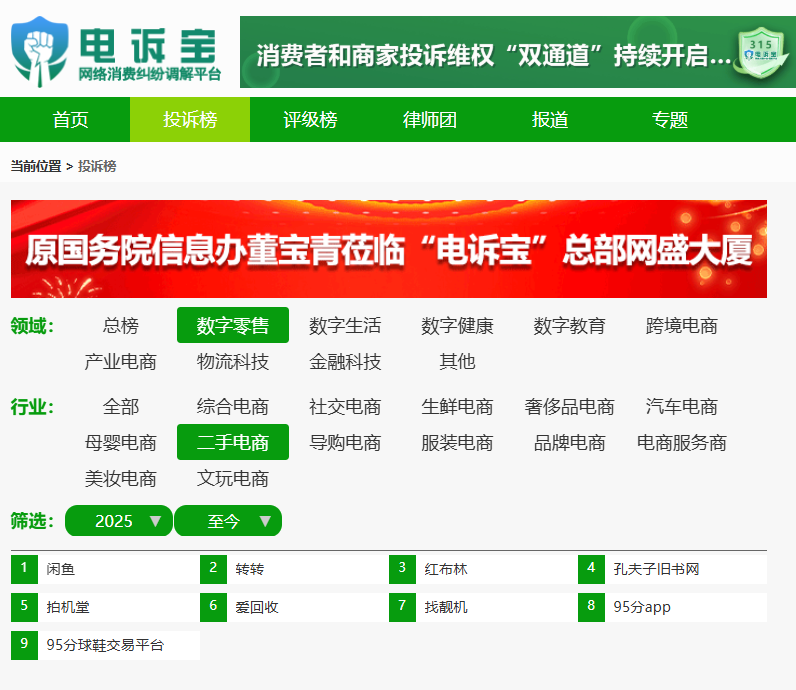Choose 美妆电商 industry filter
The width and height of the screenshot is (796, 690).
click(121, 479)
